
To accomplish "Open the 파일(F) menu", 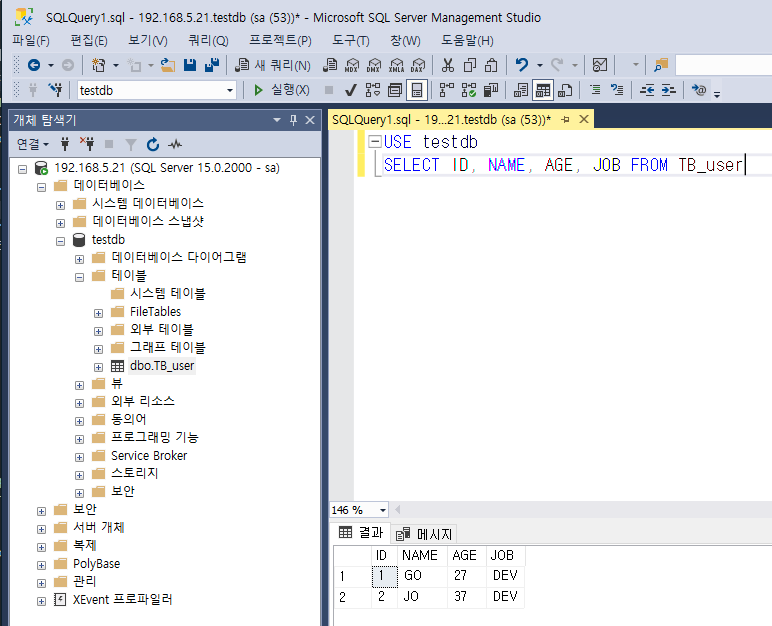I will point(31,40).
